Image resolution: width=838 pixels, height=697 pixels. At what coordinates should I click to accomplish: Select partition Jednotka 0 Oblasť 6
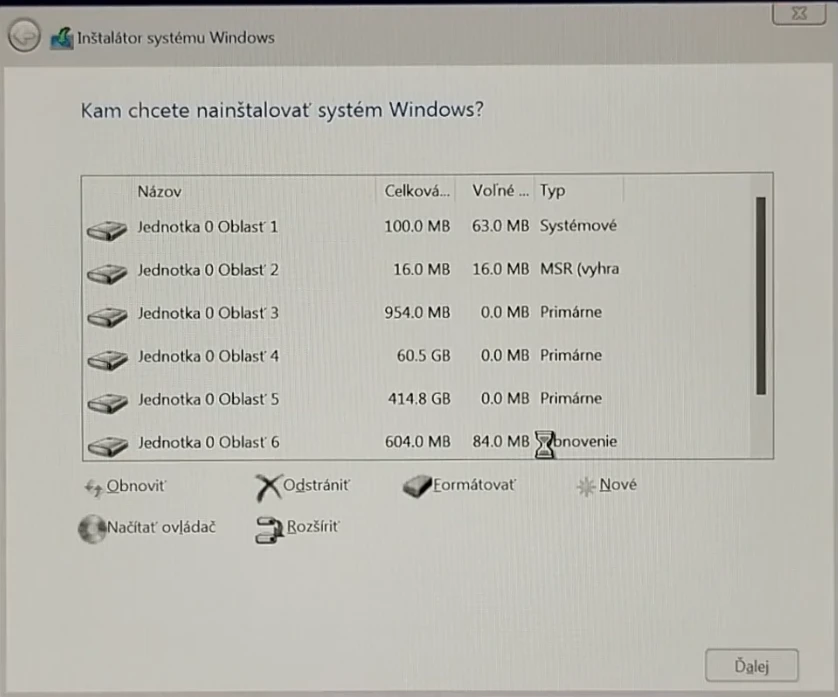208,442
